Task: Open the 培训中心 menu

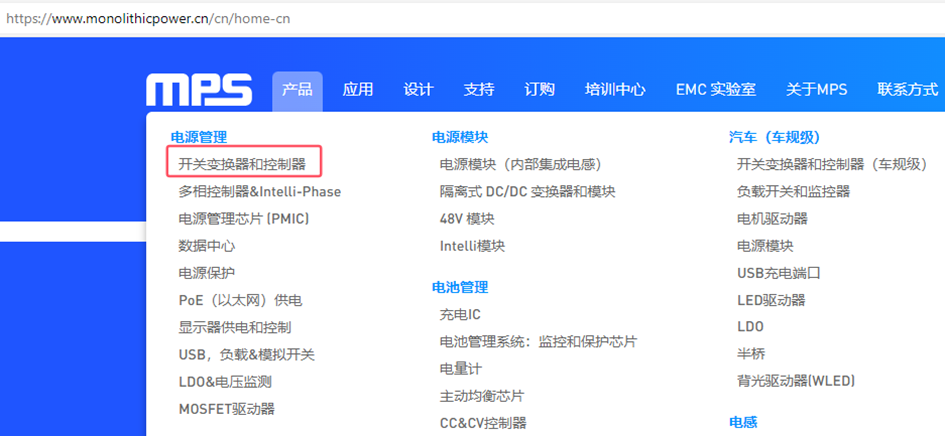Action: point(615,90)
